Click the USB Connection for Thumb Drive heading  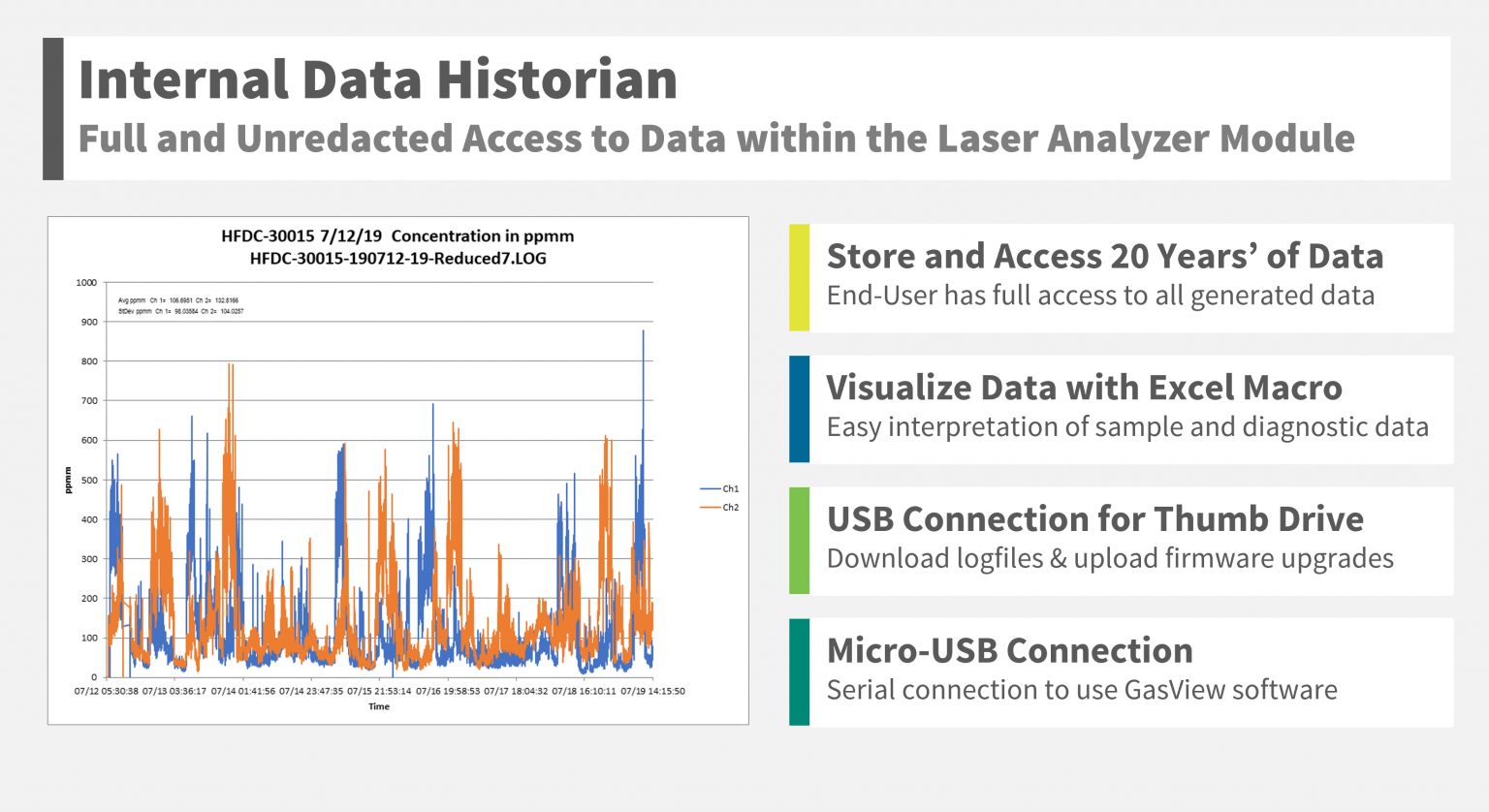(1094, 519)
